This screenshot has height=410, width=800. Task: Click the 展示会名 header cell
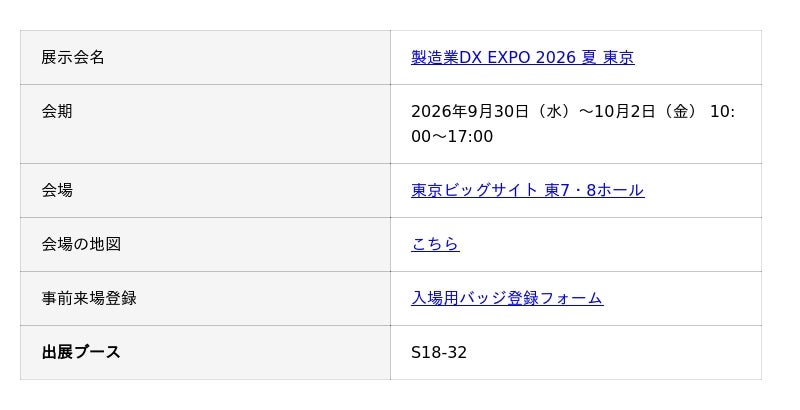[206, 58]
